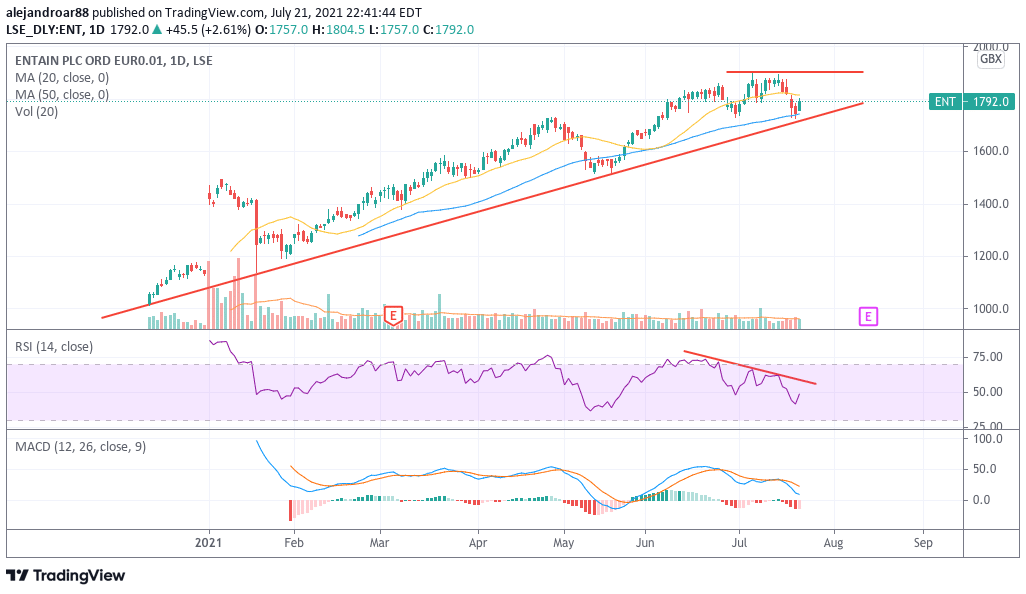Click the purple upcoming earnings E marker

click(868, 317)
